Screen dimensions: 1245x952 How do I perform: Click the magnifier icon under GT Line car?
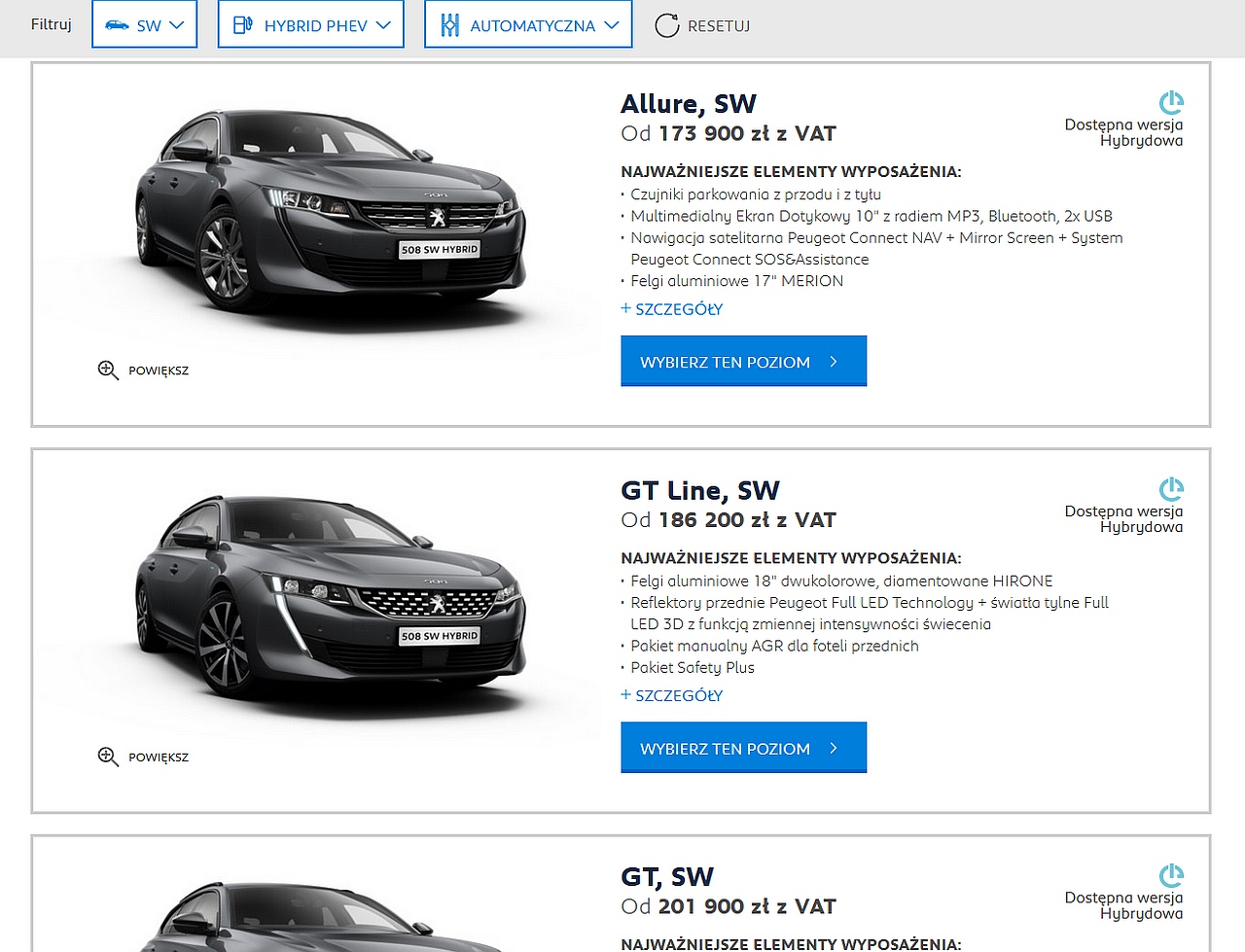tap(108, 757)
